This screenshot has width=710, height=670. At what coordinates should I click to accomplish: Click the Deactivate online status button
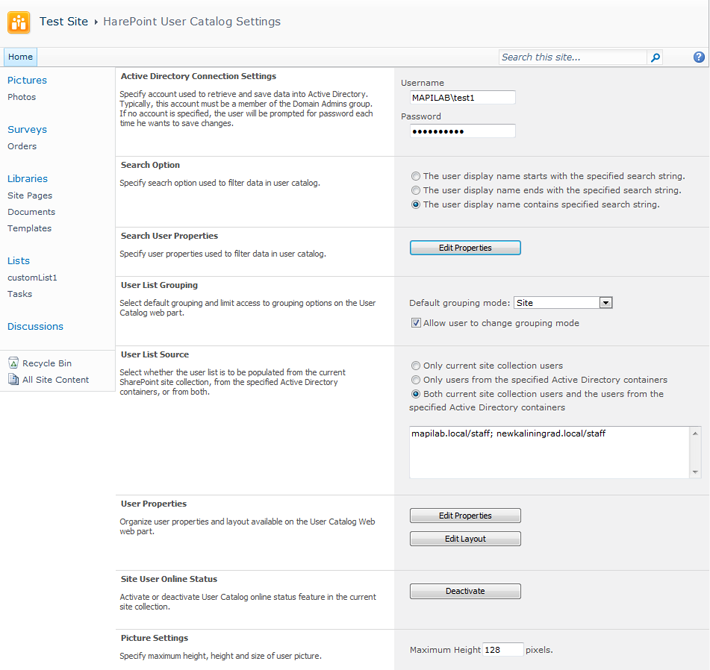click(465, 591)
